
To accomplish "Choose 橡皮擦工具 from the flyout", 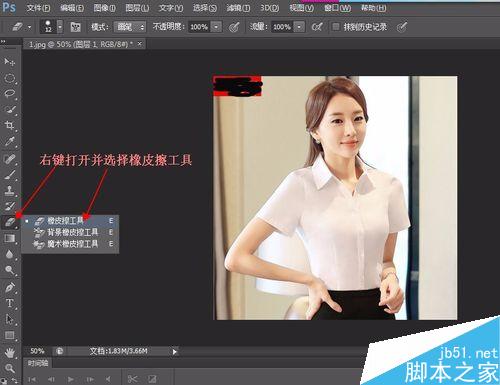I will [70, 221].
